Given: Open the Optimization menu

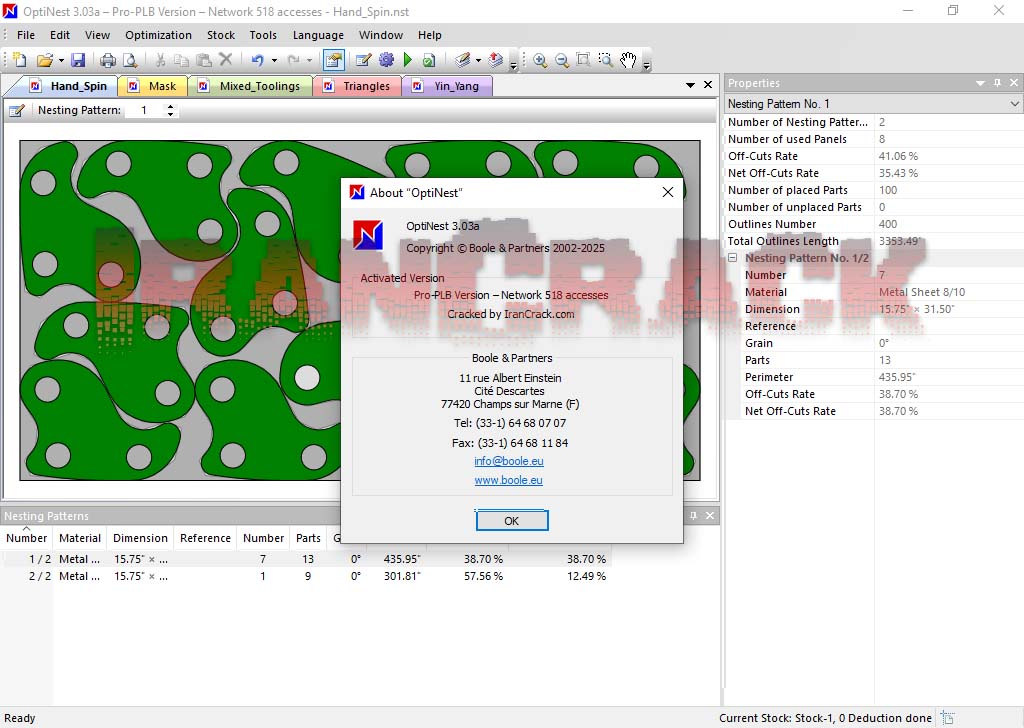Looking at the screenshot, I should (158, 35).
